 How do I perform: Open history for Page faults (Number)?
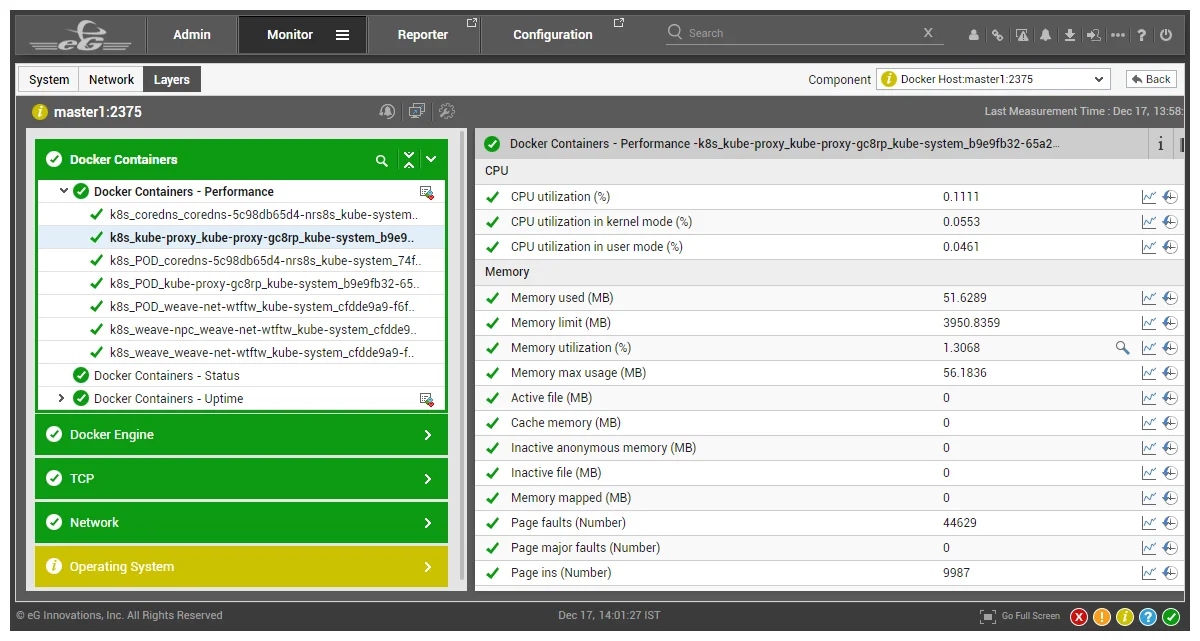(x=1170, y=523)
